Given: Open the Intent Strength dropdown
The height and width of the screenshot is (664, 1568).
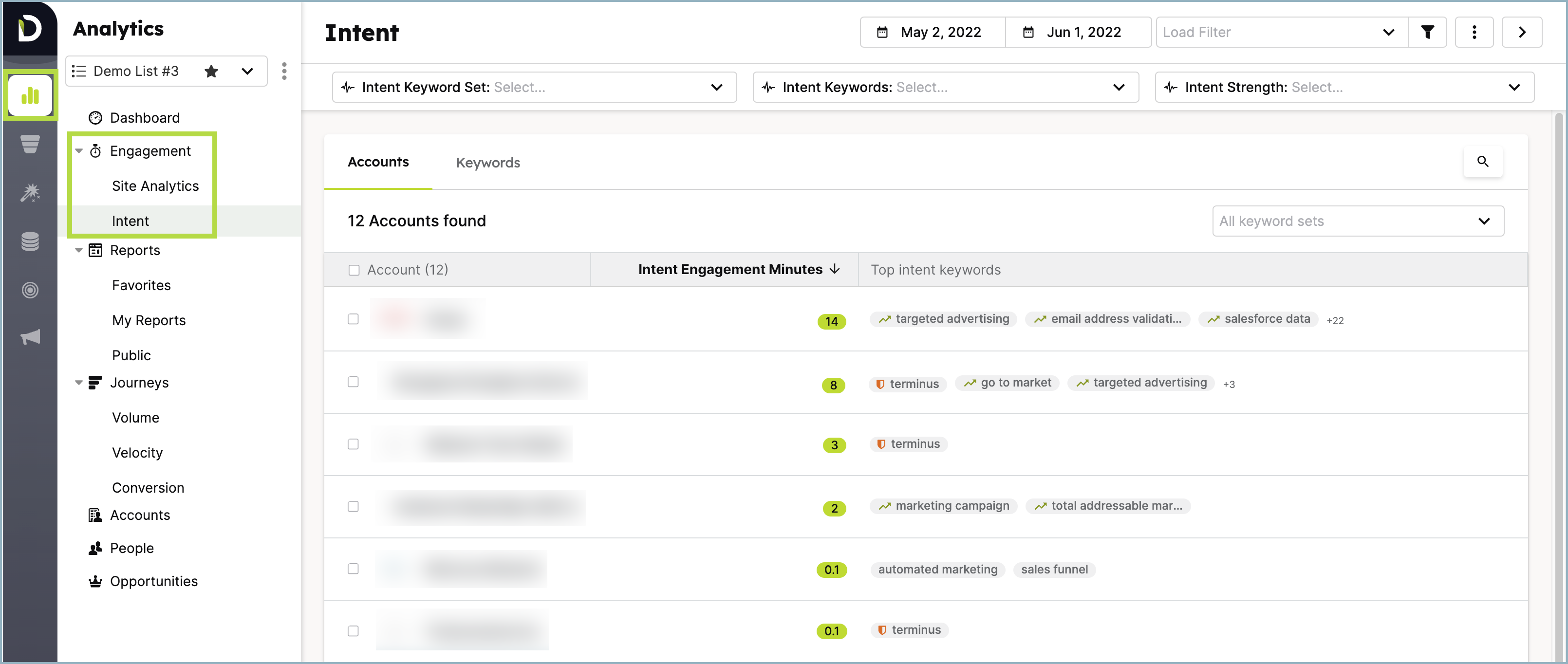Looking at the screenshot, I should pos(1344,87).
